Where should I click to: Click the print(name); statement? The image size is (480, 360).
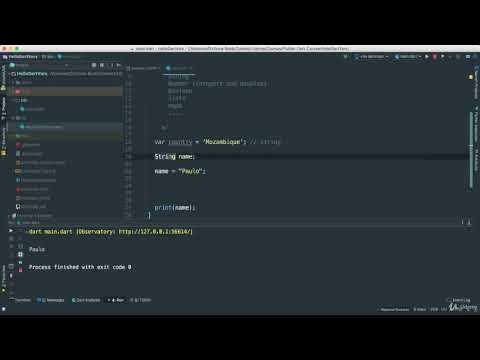175,208
